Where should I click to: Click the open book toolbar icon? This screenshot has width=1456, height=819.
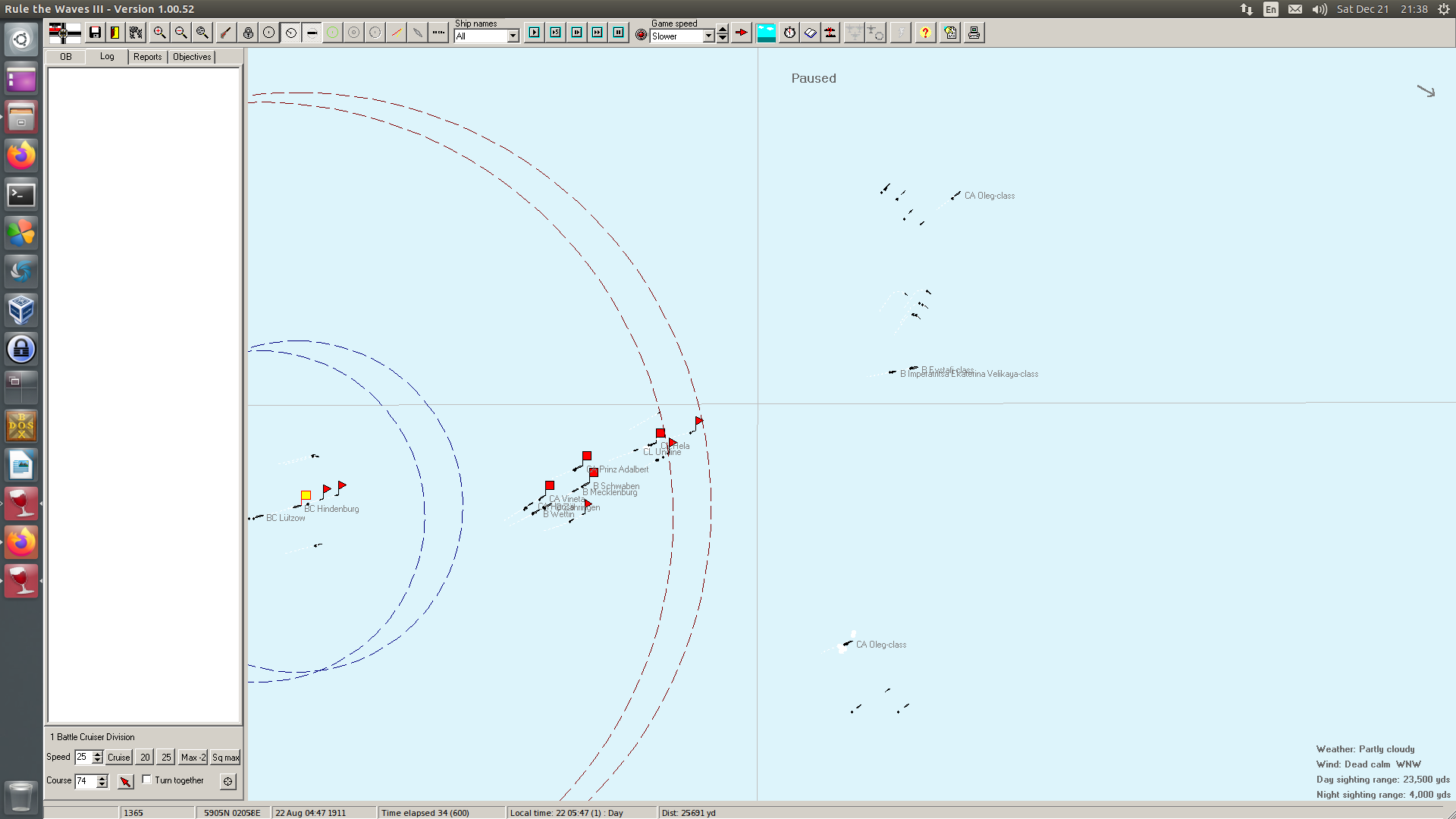pyautogui.click(x=811, y=33)
